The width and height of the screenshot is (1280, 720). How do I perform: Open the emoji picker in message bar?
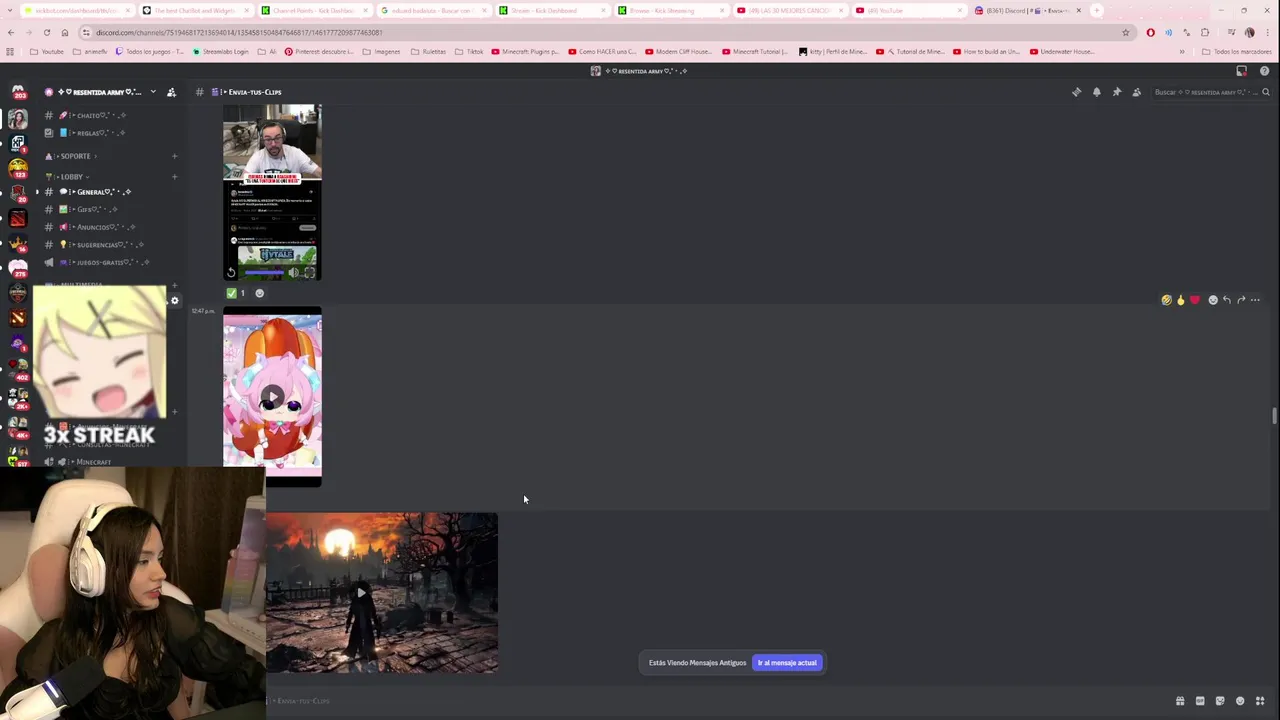click(x=1240, y=701)
